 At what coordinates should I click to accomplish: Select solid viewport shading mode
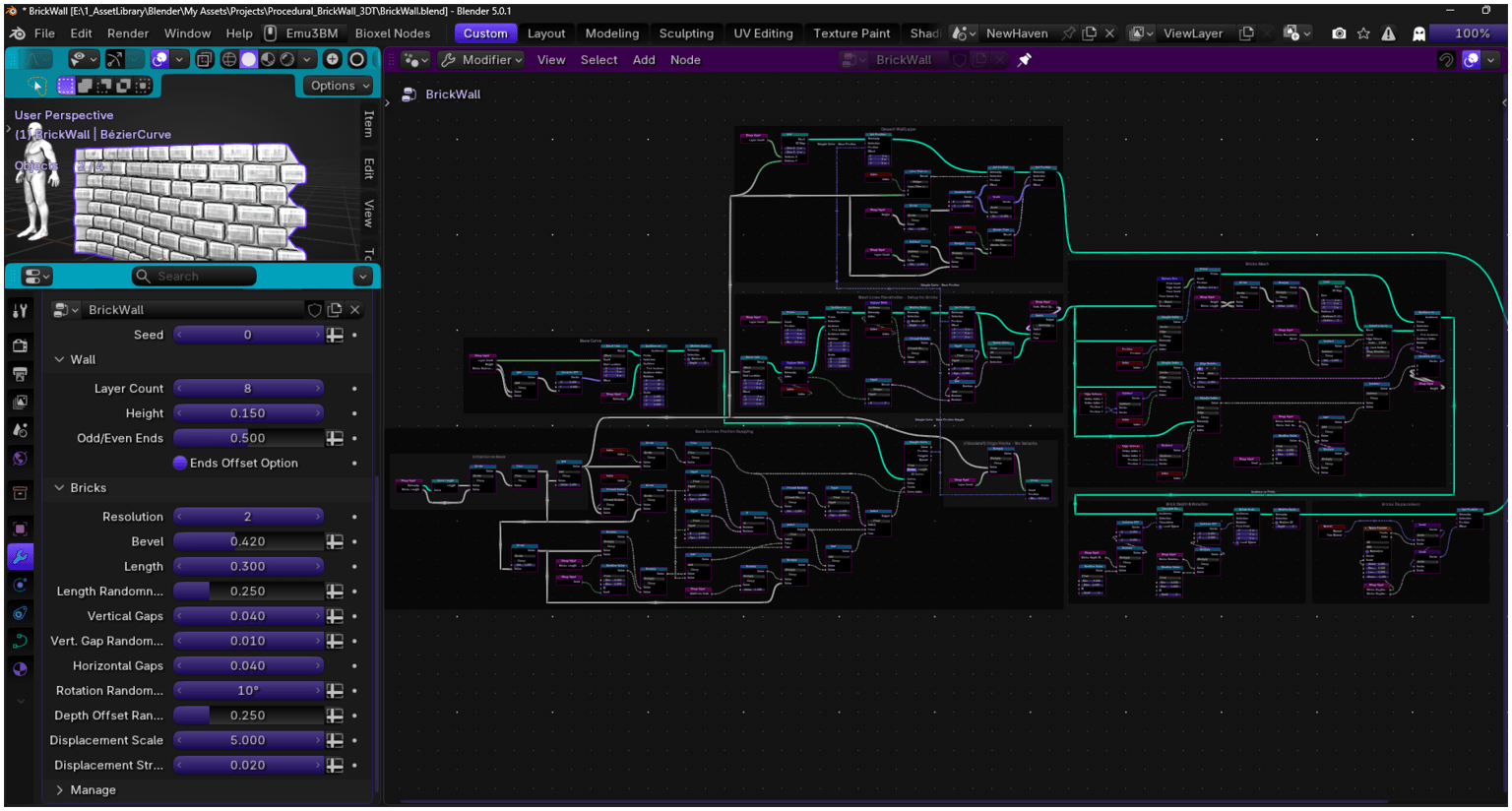point(248,59)
